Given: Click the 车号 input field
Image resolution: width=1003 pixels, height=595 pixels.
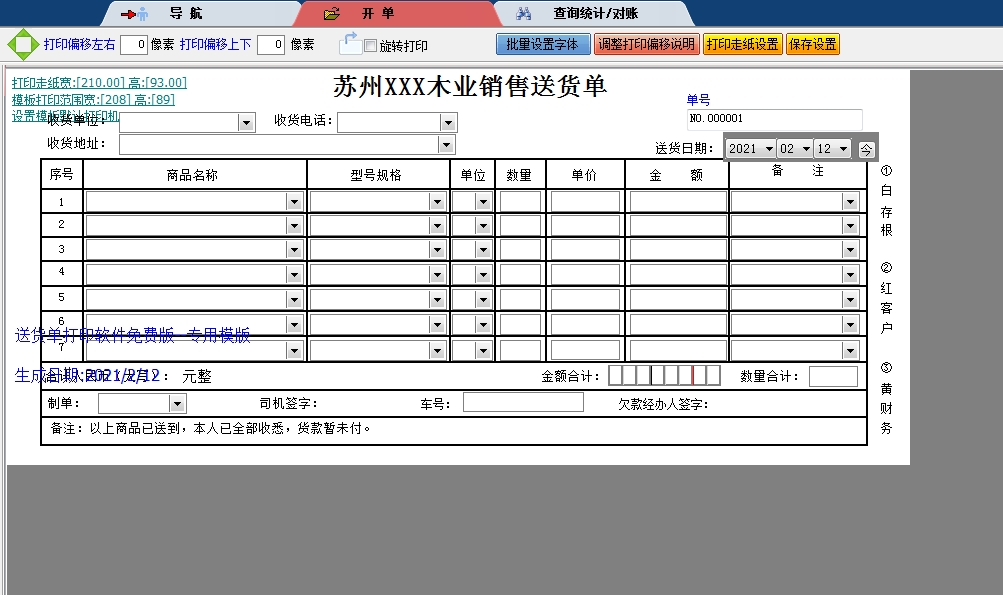Looking at the screenshot, I should pyautogui.click(x=529, y=403).
